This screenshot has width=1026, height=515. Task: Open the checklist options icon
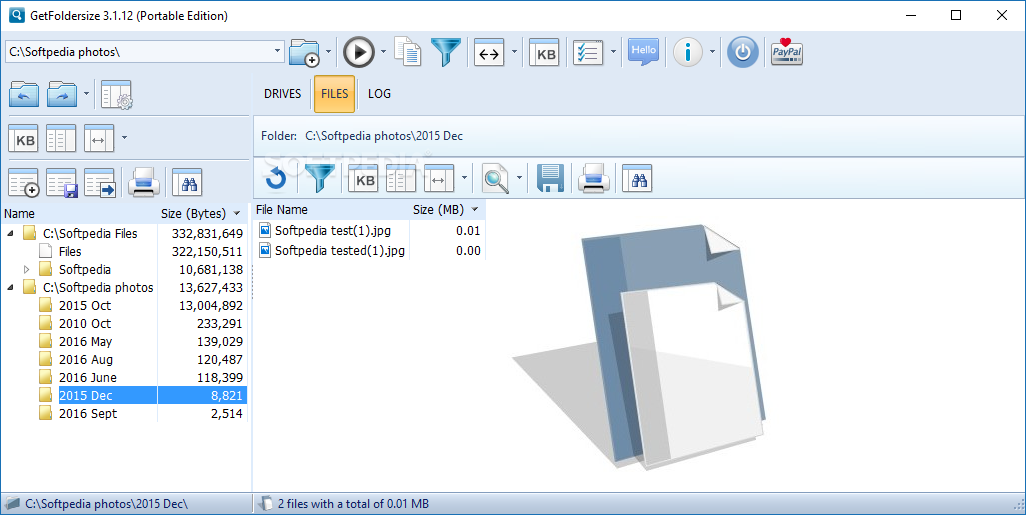(588, 52)
